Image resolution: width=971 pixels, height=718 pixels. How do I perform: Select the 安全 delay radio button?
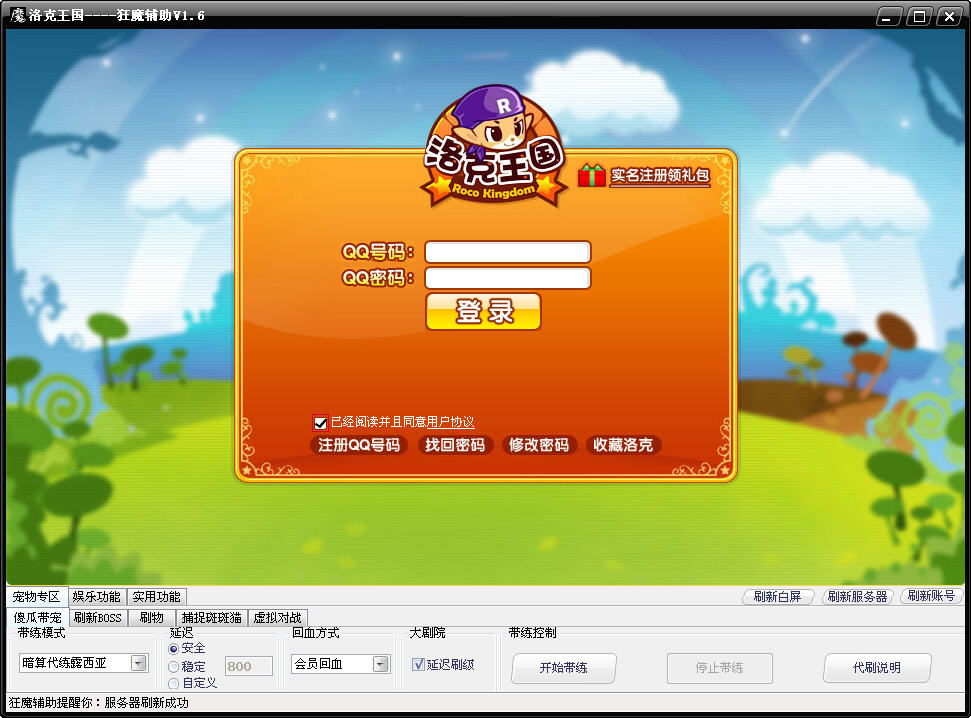coord(173,649)
